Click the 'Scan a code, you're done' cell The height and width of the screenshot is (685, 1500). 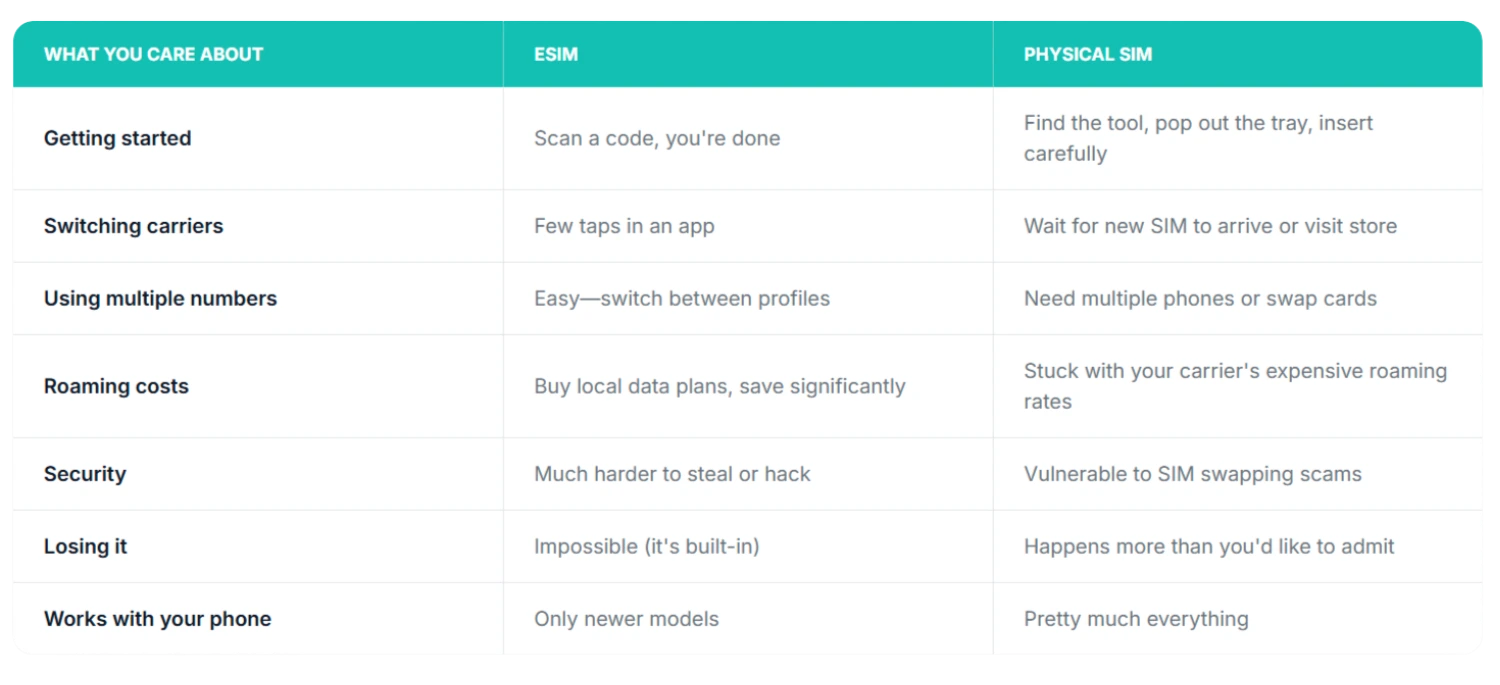(657, 138)
